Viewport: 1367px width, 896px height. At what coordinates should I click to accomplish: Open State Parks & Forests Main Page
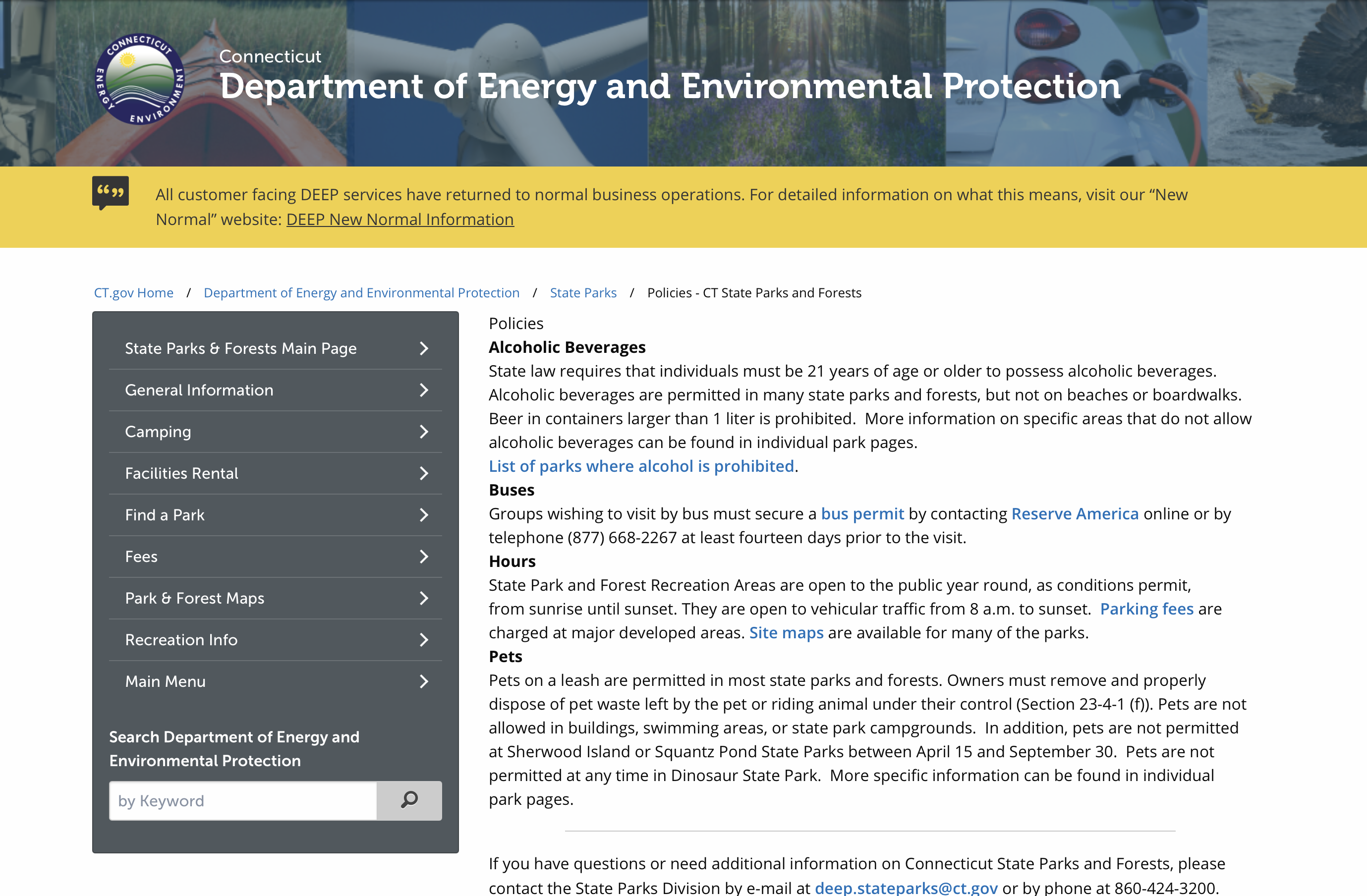coord(241,348)
